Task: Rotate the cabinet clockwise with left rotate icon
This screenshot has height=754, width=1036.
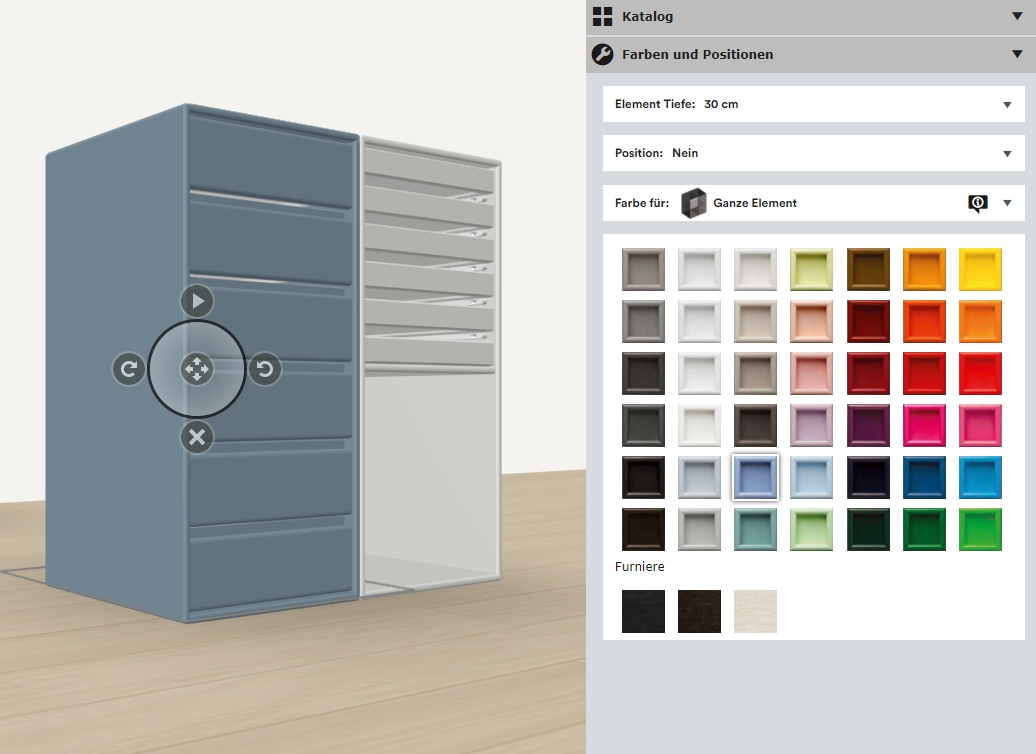Action: pyautogui.click(x=128, y=369)
